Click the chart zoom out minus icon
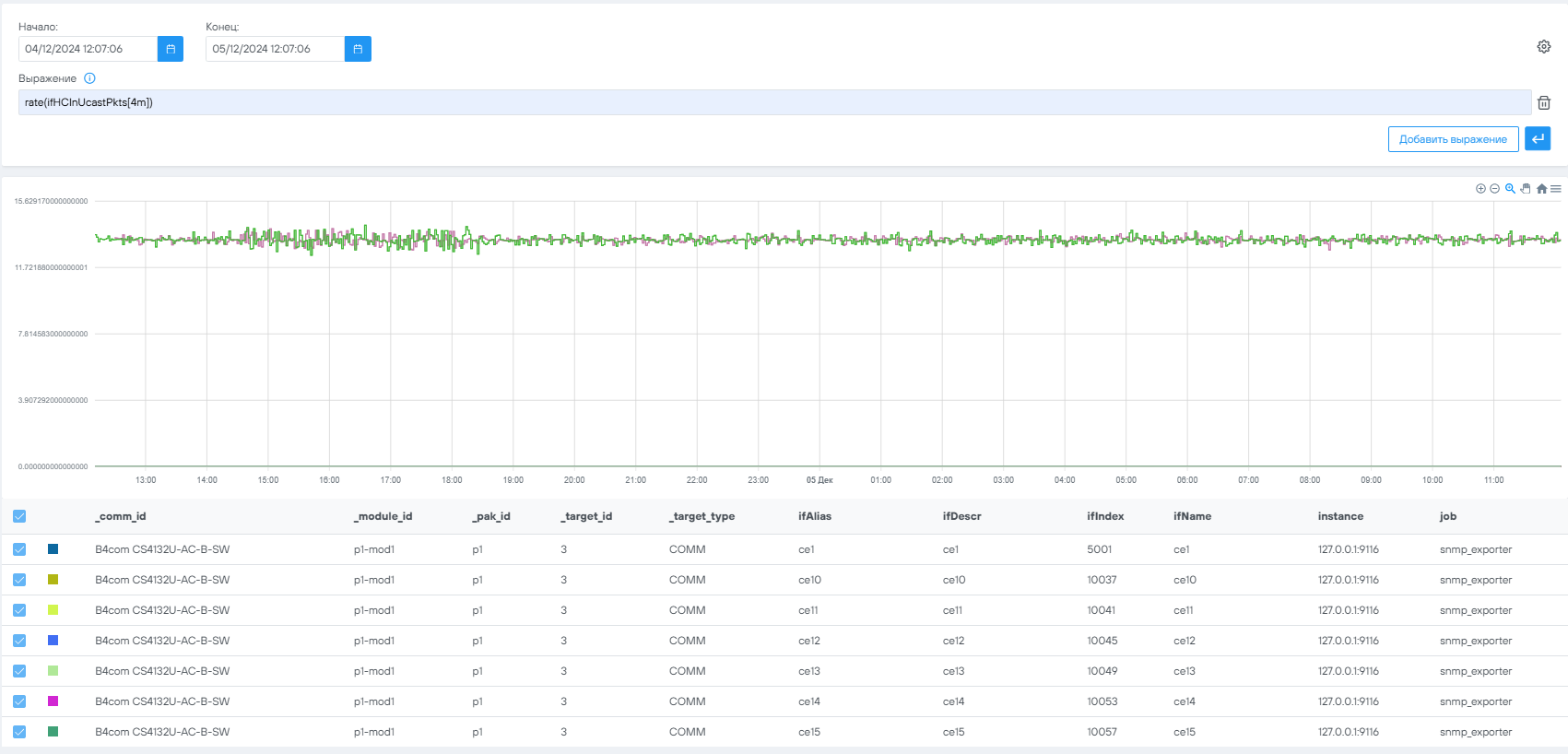 [x=1494, y=189]
